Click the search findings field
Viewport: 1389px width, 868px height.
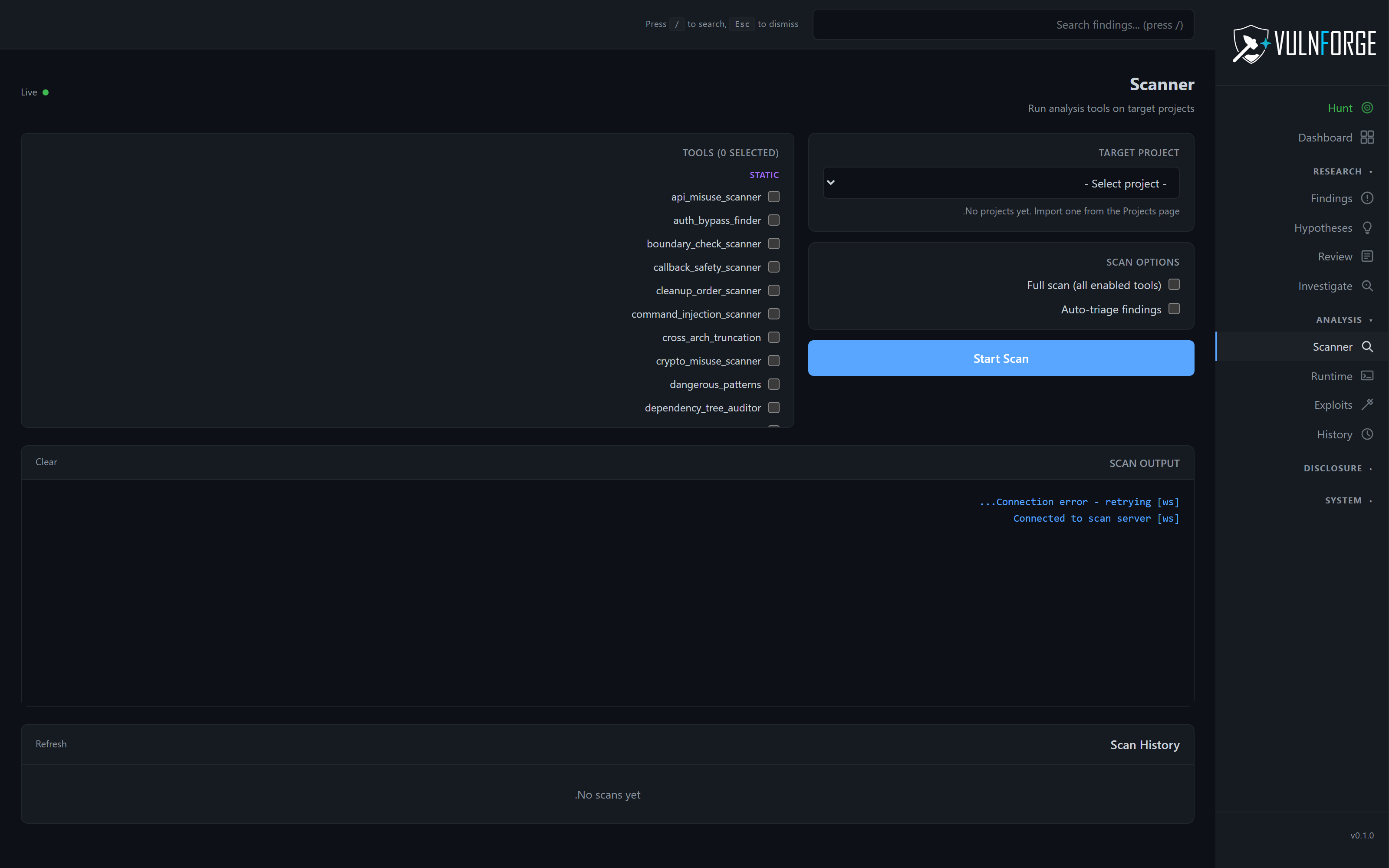(1002, 24)
